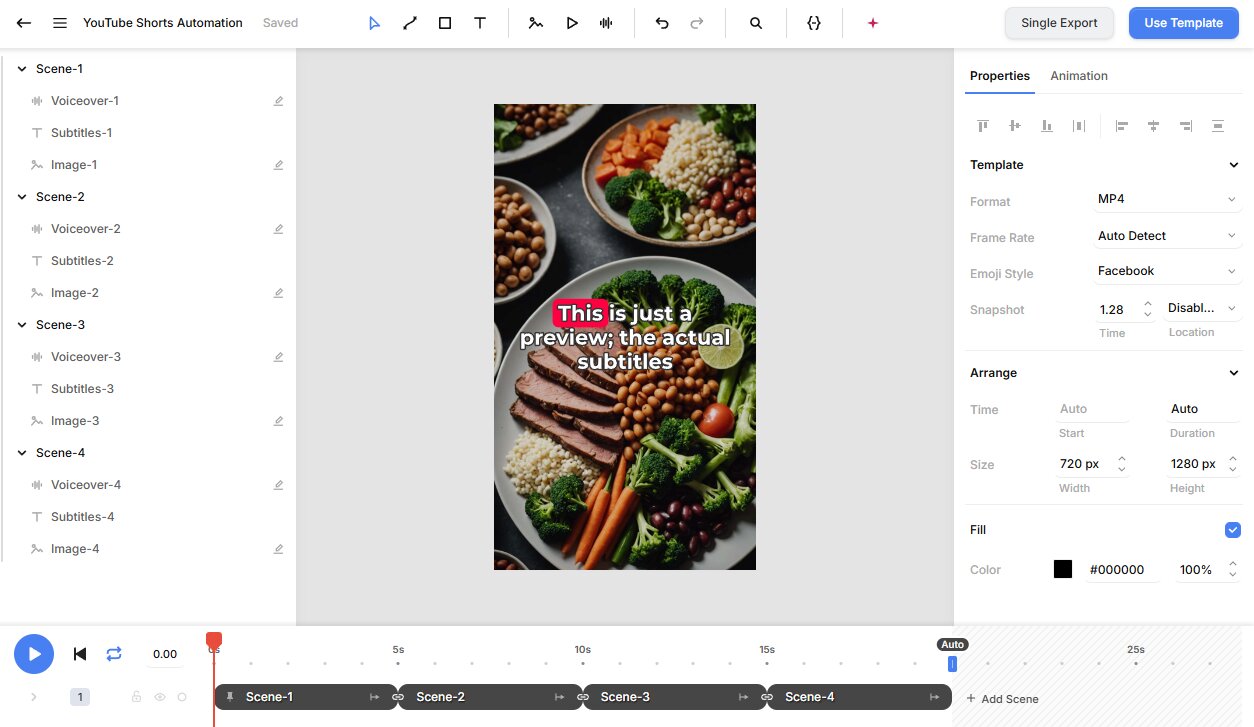This screenshot has height=727, width=1254.
Task: Undo the last action
Action: tap(662, 23)
